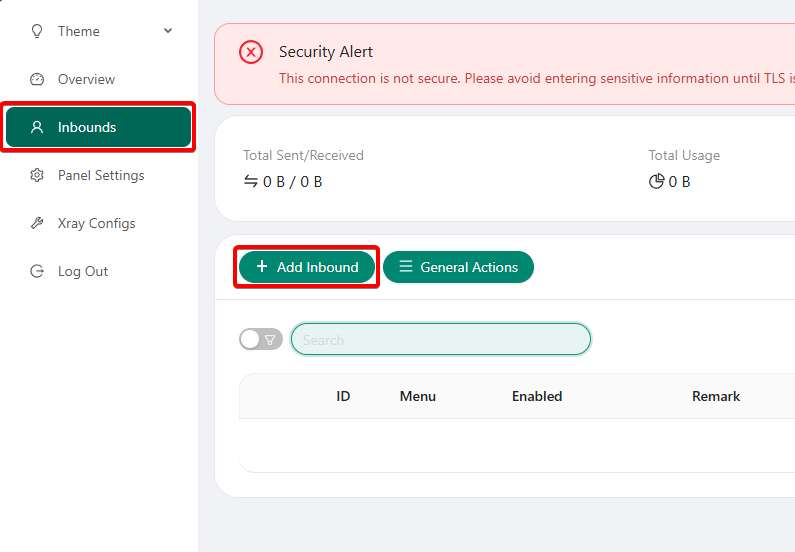Screen dimensions: 795x552
Task: Click the ID column header
Action: (x=343, y=396)
